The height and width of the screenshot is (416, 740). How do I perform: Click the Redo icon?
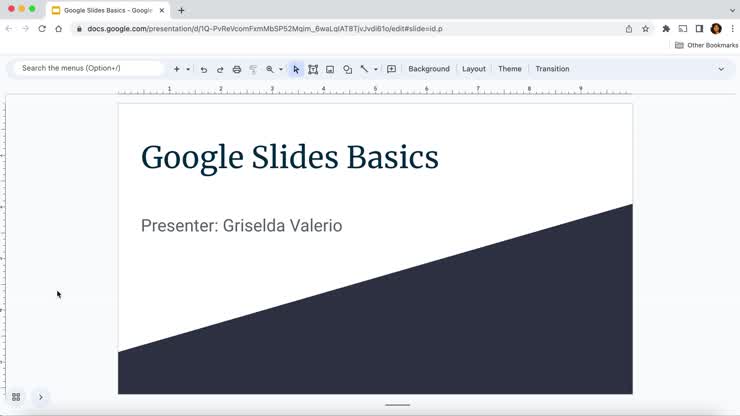click(220, 69)
